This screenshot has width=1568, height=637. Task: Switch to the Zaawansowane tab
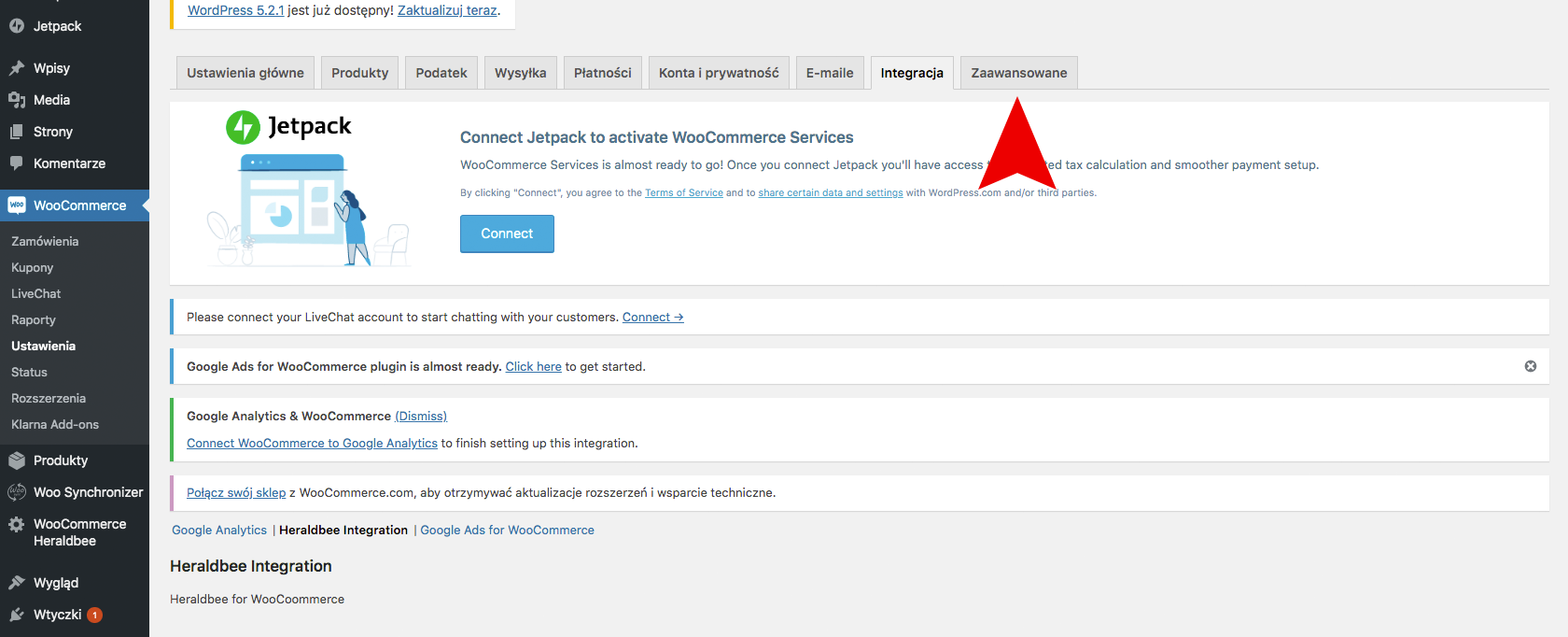coord(1019,73)
